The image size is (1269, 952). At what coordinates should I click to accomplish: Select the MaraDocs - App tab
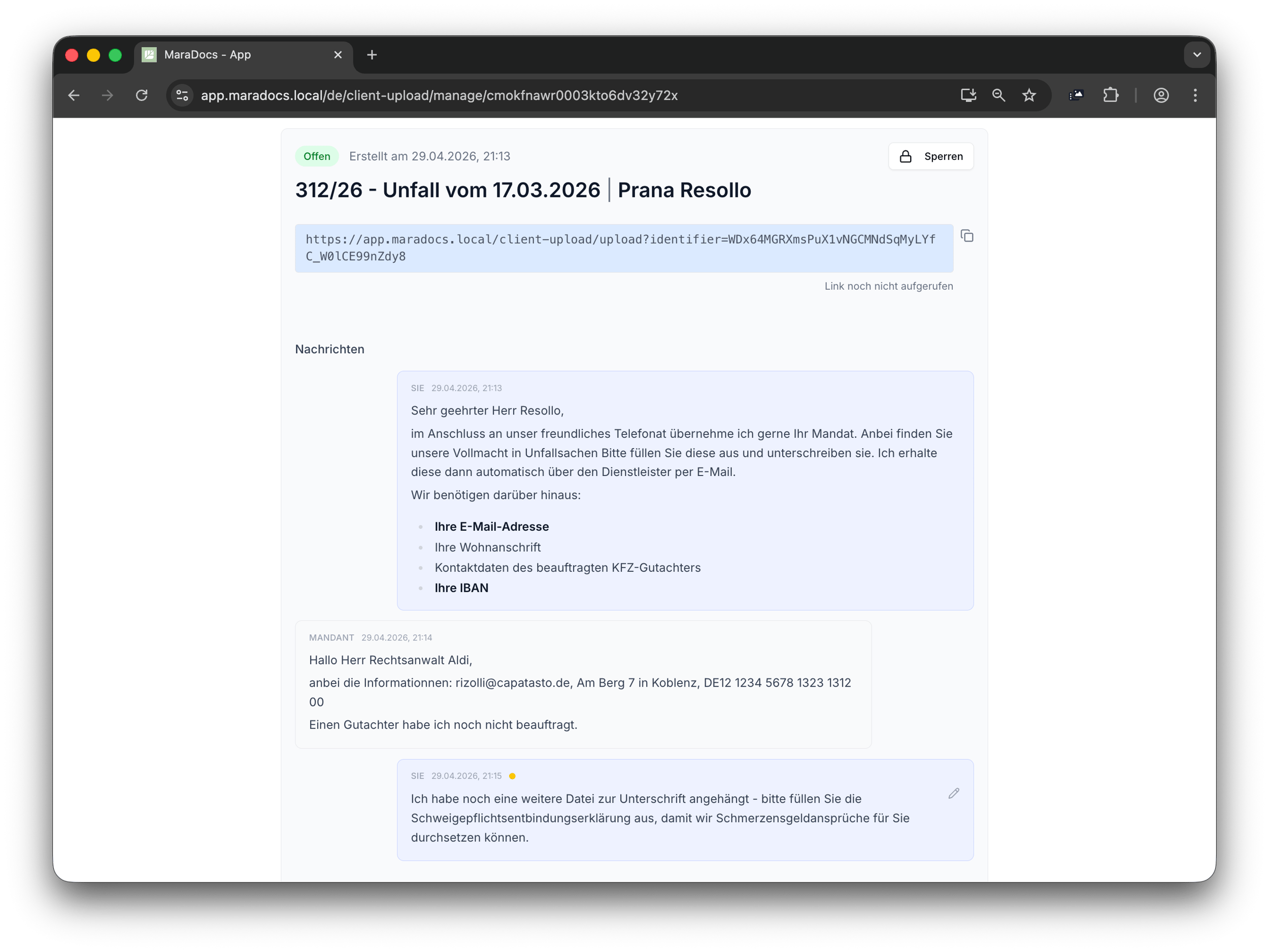[229, 55]
